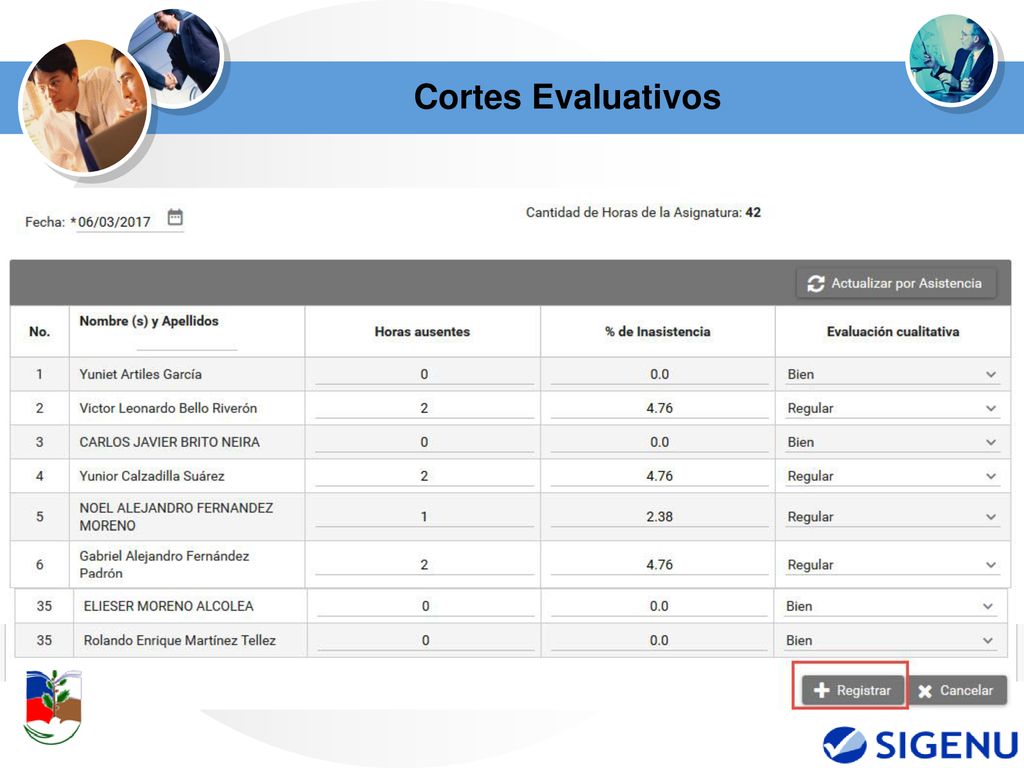Screen dimensions: 1024x768
Task: Click the plus icon on Registrar
Action: click(x=822, y=690)
